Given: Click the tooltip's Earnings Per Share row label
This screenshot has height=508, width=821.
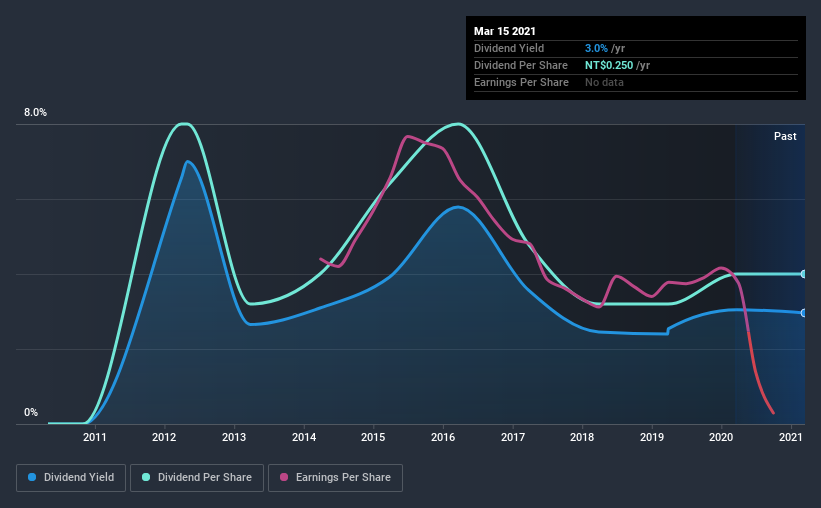Looking at the screenshot, I should pyautogui.click(x=521, y=82).
